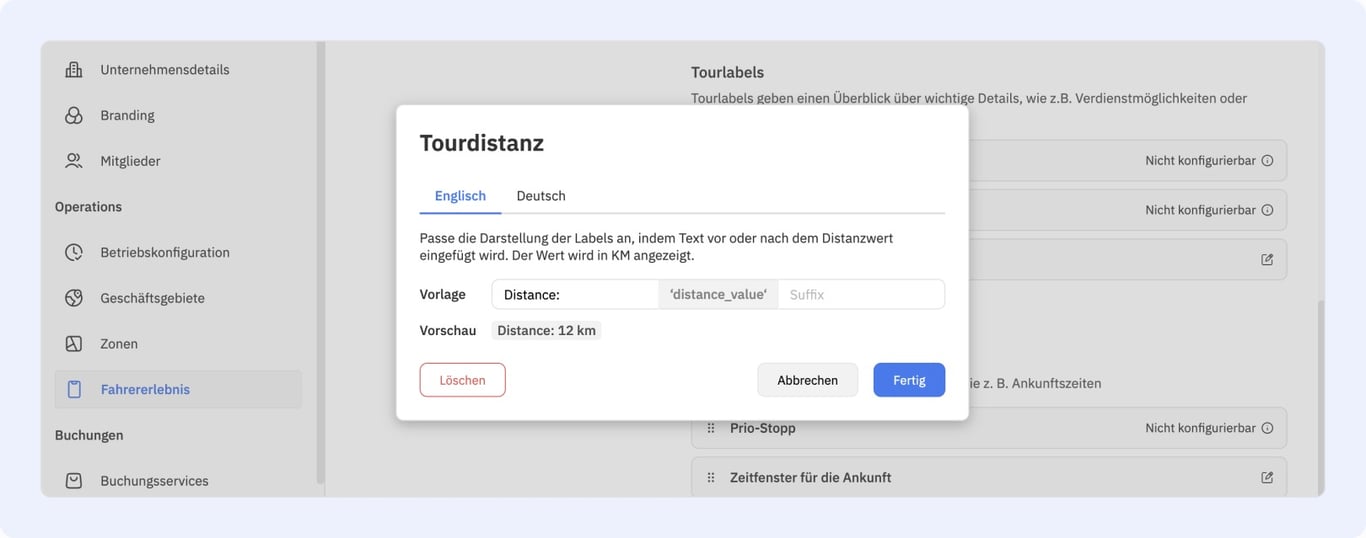Switch to the Englisch tab
1366x538 pixels.
pyautogui.click(x=460, y=196)
